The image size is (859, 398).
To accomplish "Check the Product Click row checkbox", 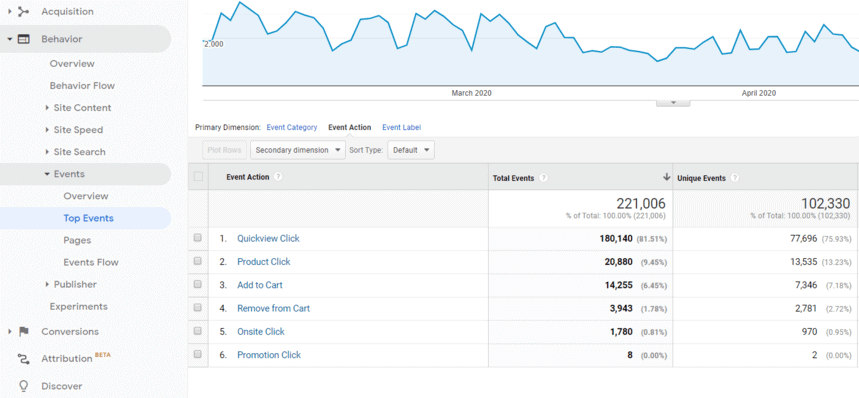I will click(x=198, y=262).
